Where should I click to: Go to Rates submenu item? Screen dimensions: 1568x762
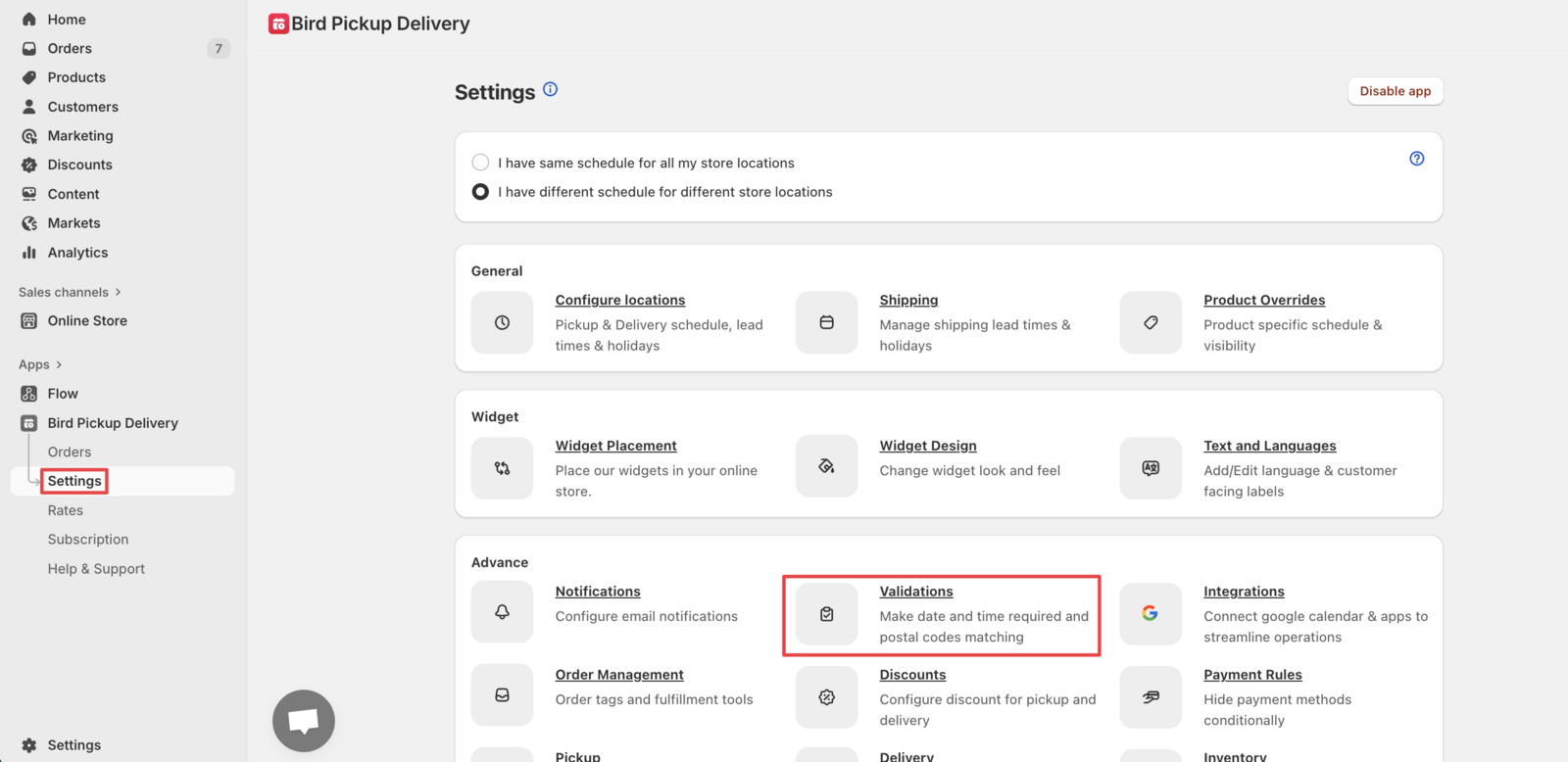66,510
